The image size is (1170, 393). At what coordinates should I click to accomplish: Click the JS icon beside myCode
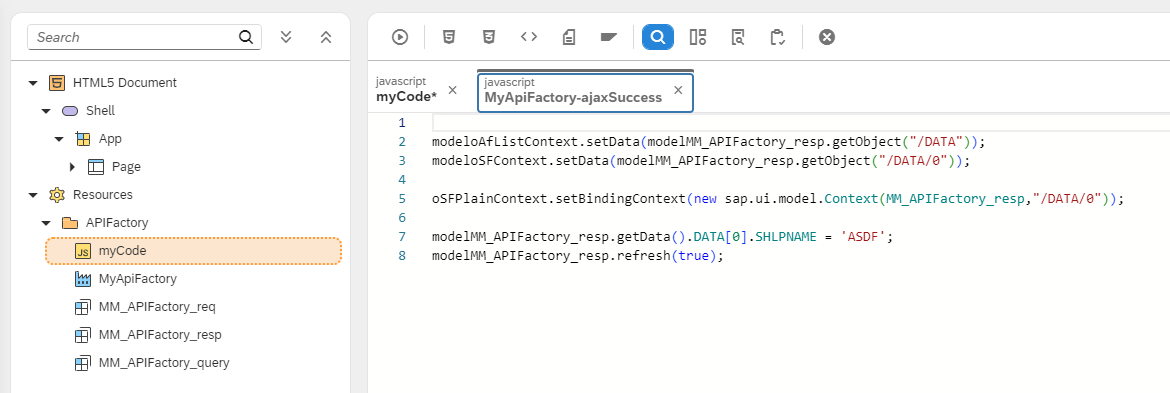(83, 251)
